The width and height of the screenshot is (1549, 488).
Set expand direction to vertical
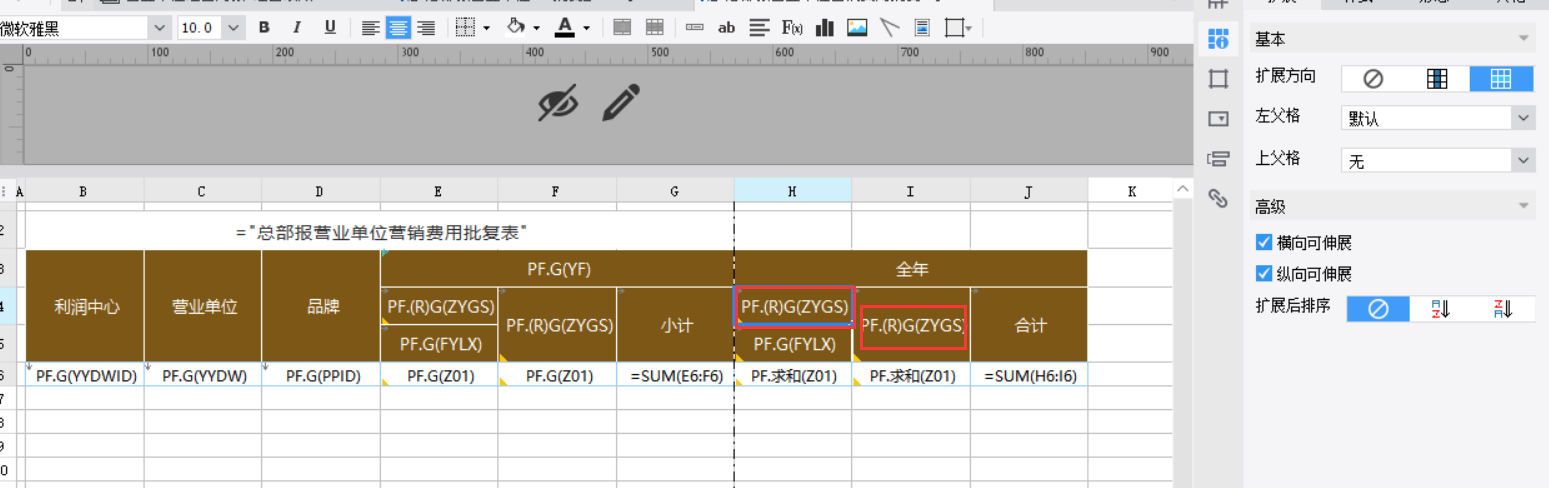(1437, 79)
